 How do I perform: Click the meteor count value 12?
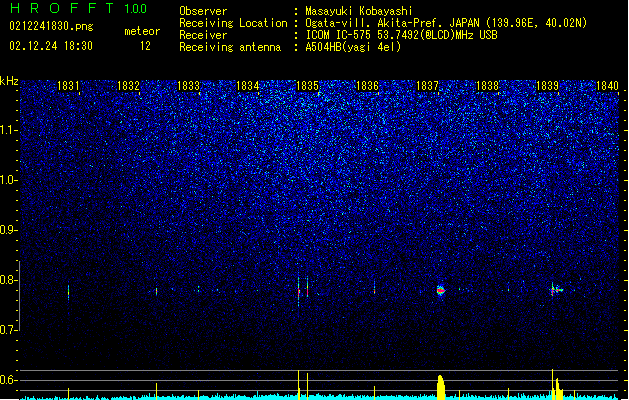[145, 46]
